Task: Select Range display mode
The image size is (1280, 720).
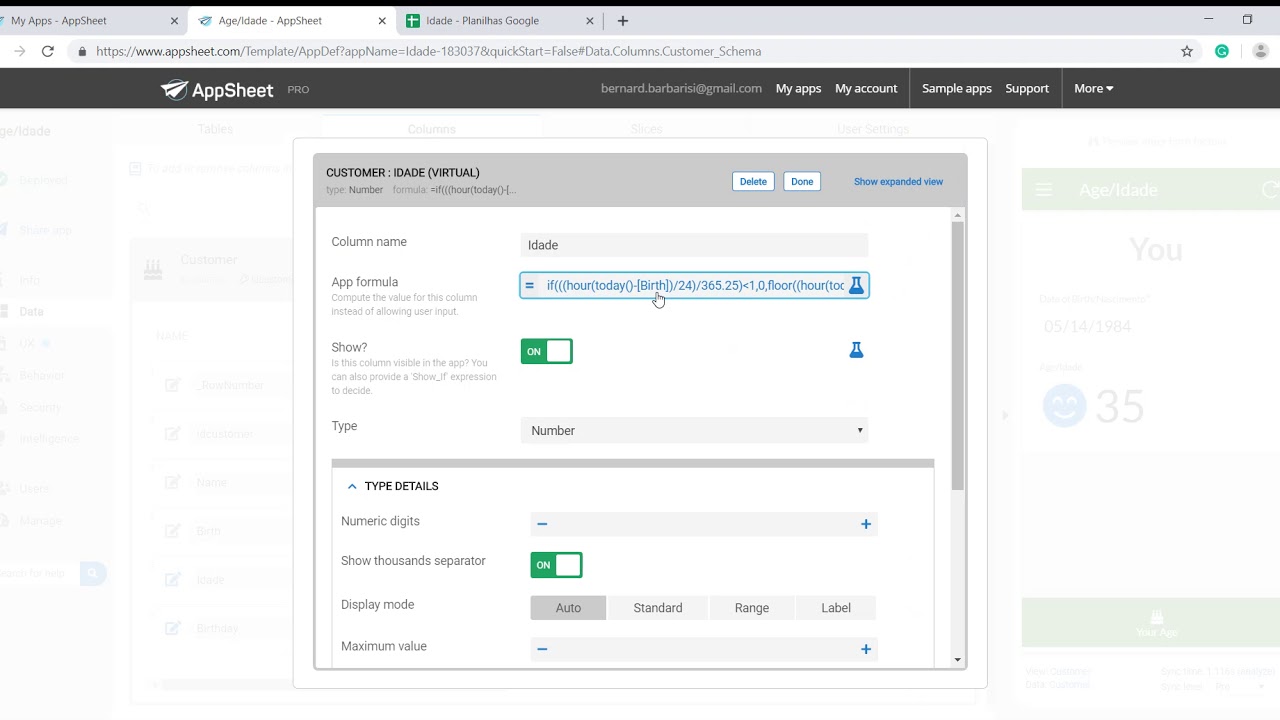Action: (x=752, y=608)
